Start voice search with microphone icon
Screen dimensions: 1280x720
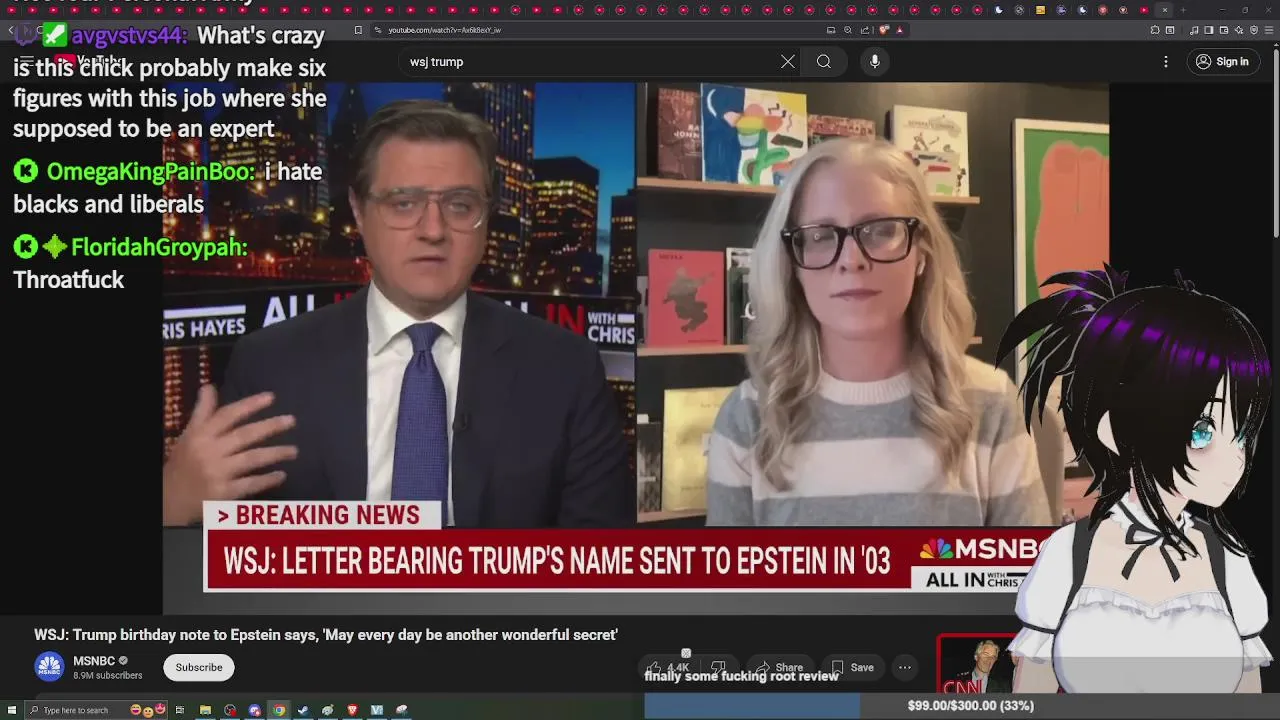pos(874,62)
